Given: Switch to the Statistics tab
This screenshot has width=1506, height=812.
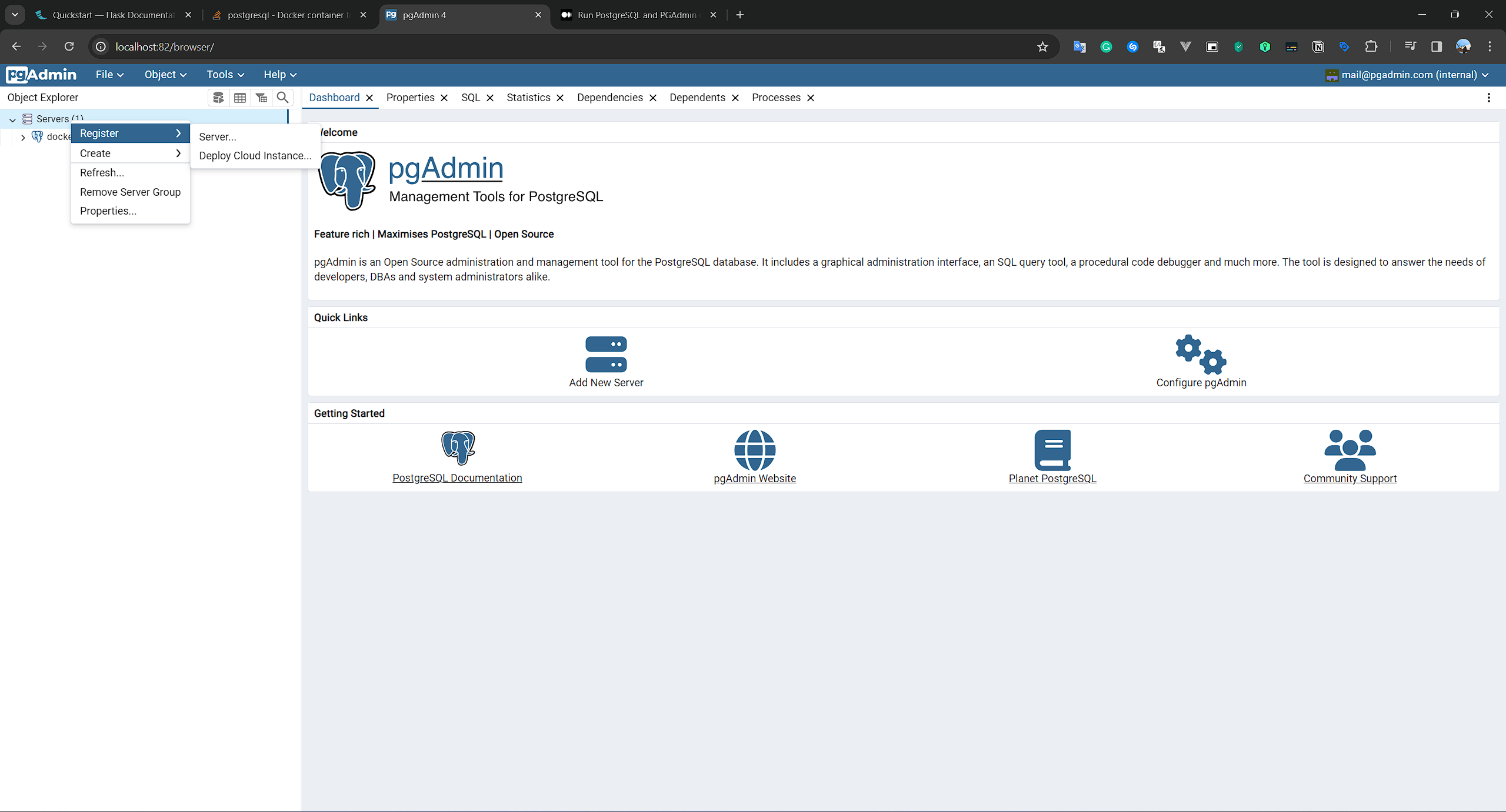Looking at the screenshot, I should coord(528,98).
